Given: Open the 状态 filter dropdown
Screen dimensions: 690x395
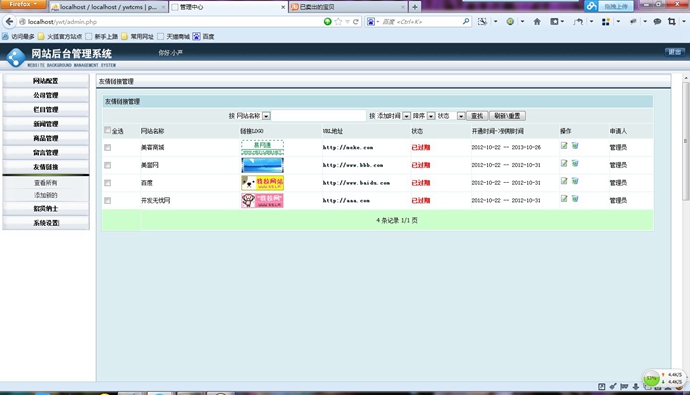Looking at the screenshot, I should pos(461,116).
